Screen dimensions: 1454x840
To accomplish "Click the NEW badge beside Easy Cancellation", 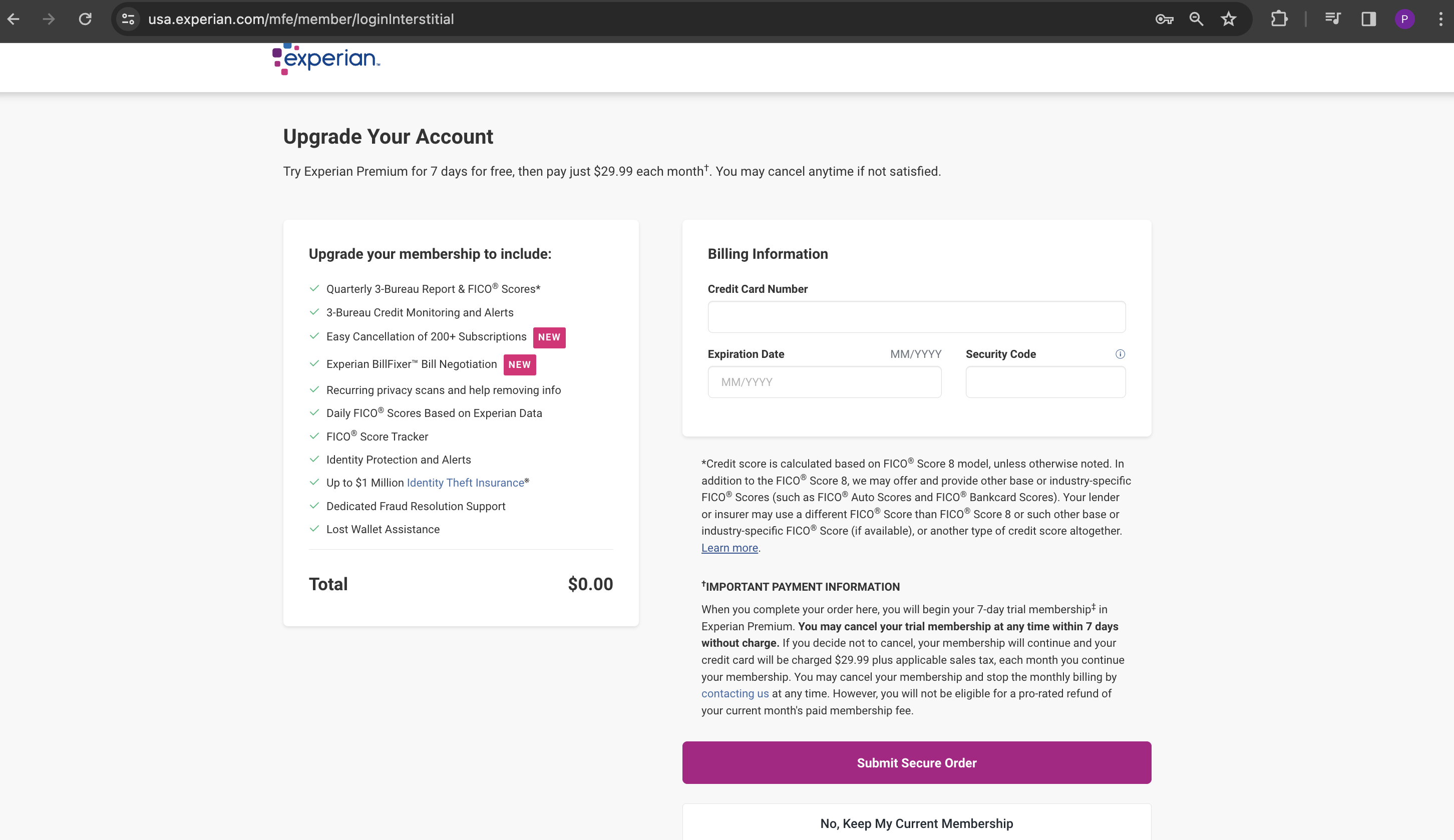I will click(549, 337).
